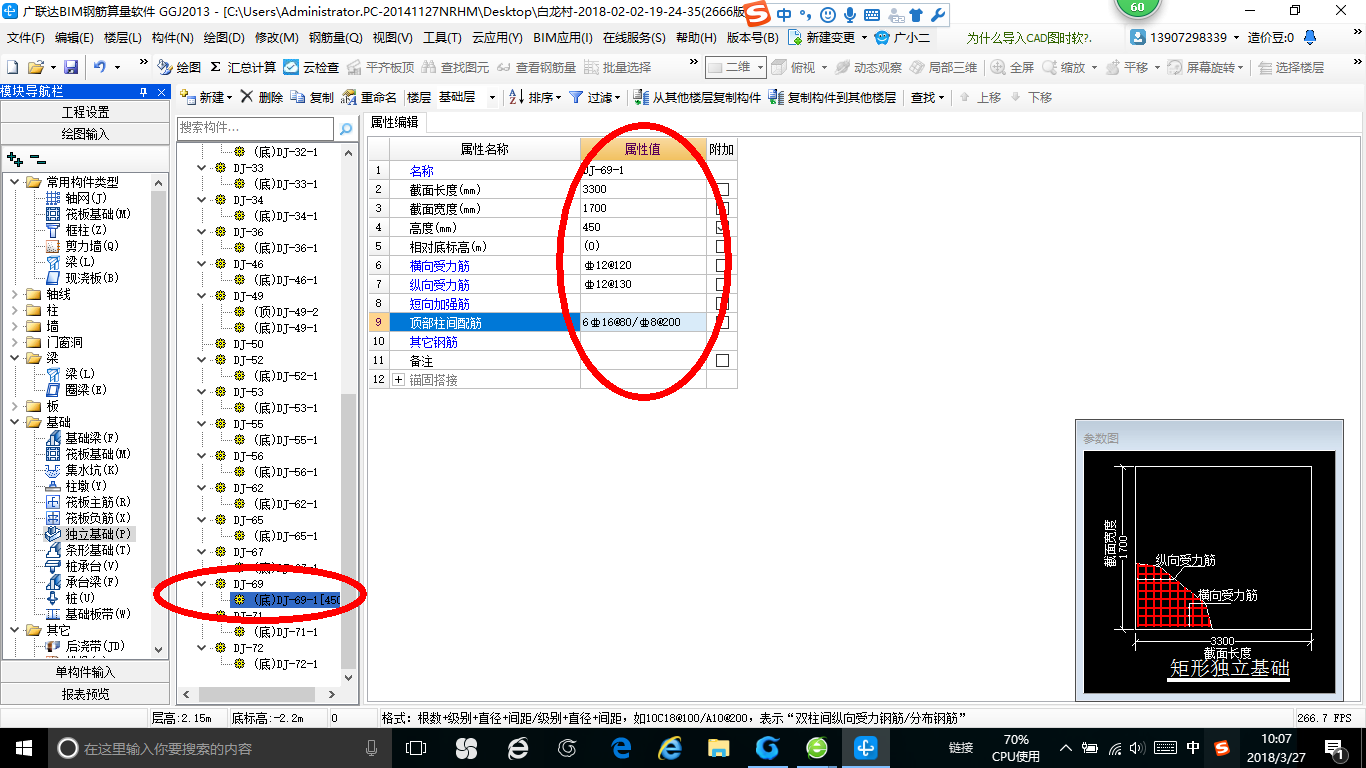Collapse the 常用构件类型 tree node
This screenshot has width=1366, height=768.
pos(15,182)
